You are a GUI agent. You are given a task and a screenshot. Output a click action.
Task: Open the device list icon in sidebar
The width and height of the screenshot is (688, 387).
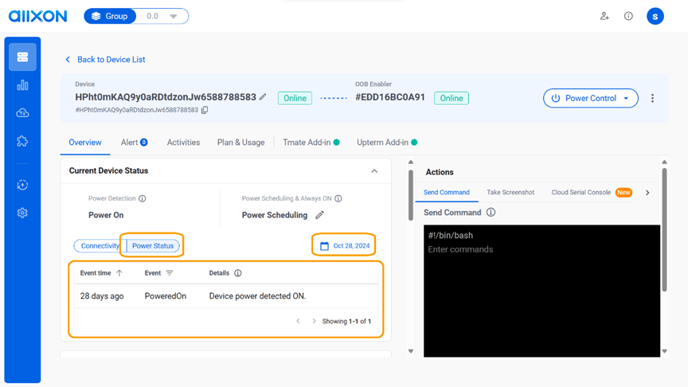point(22,57)
